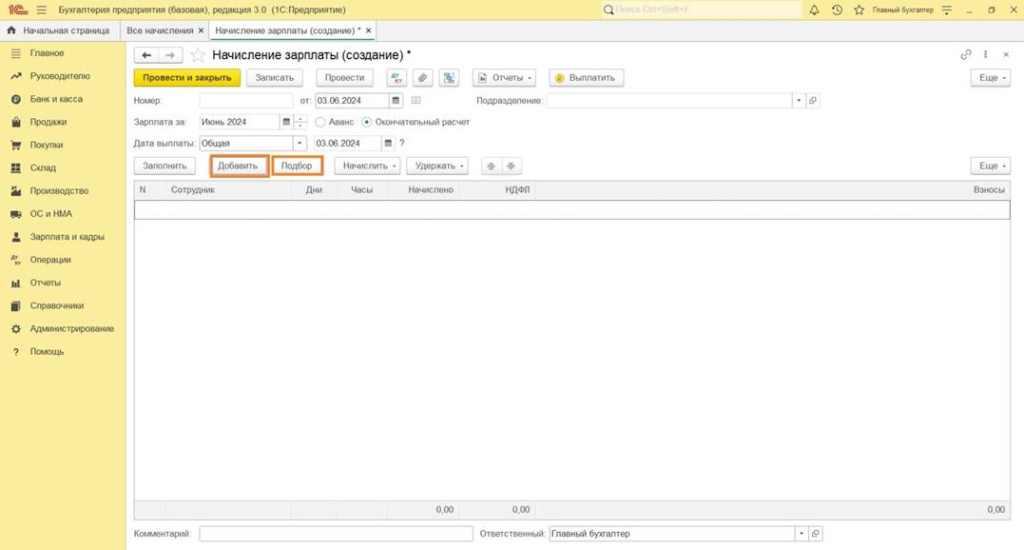Click the Комментарий input field

pos(335,534)
